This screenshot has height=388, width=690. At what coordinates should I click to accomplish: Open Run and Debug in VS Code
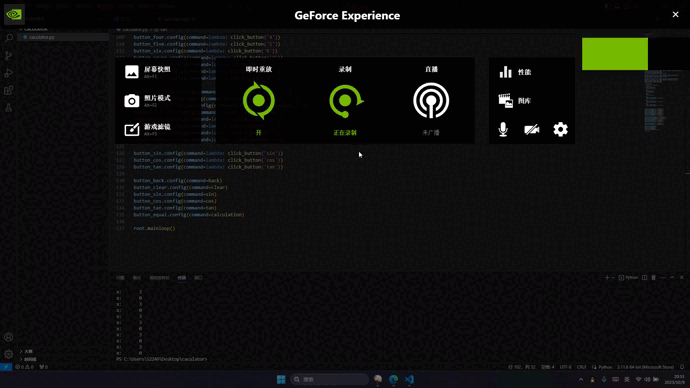8,73
